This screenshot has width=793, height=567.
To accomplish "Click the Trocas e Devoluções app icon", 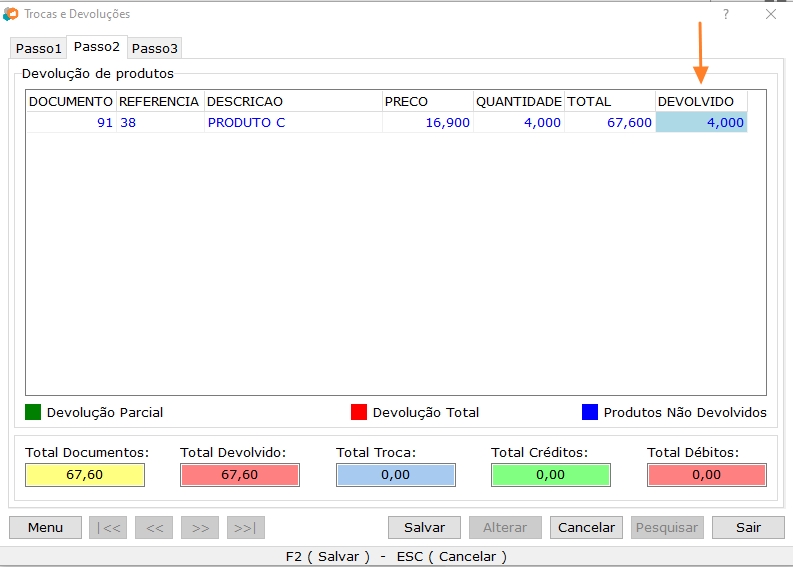I will [x=11, y=14].
